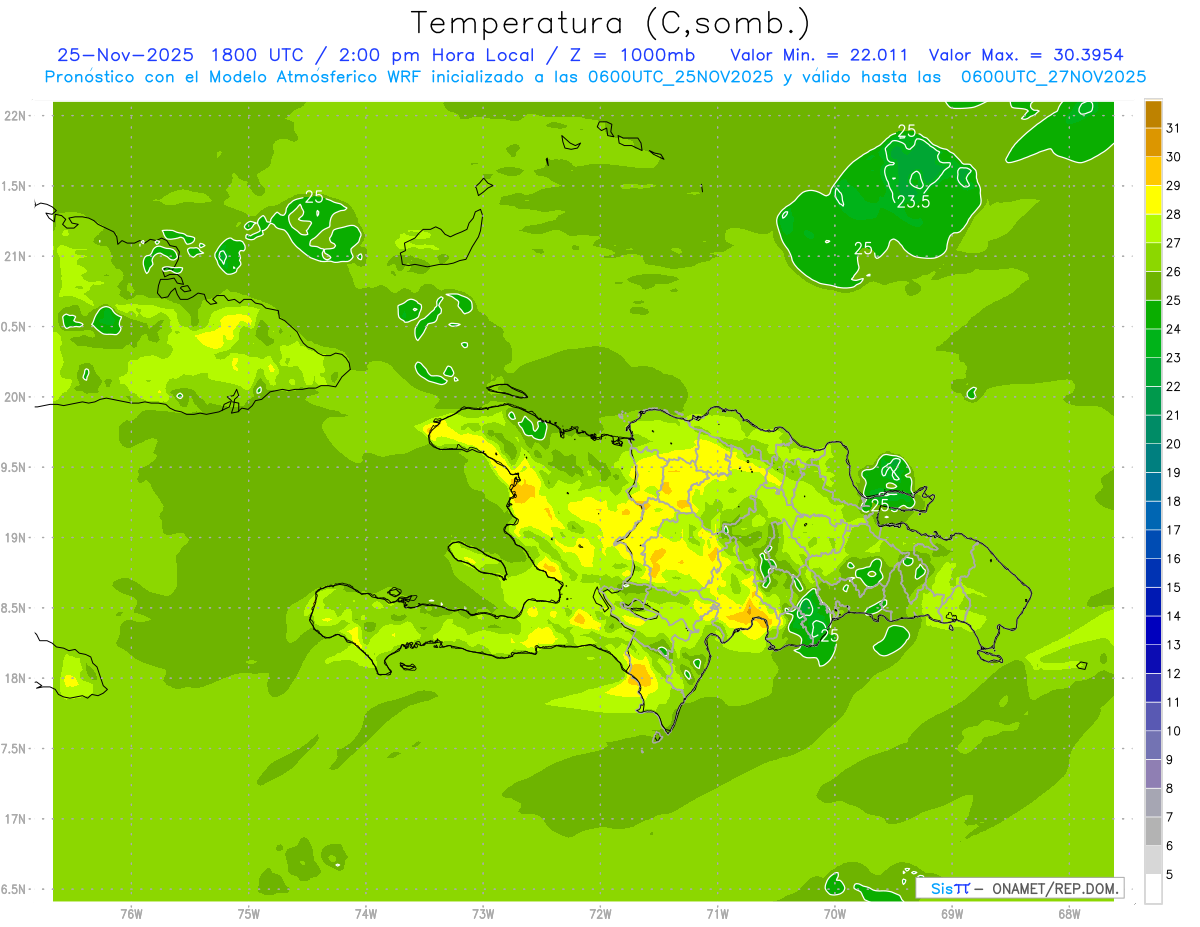Viewport: 1200px width, 927px height.
Task: Click the legend value "7"
Action: (x=1170, y=817)
